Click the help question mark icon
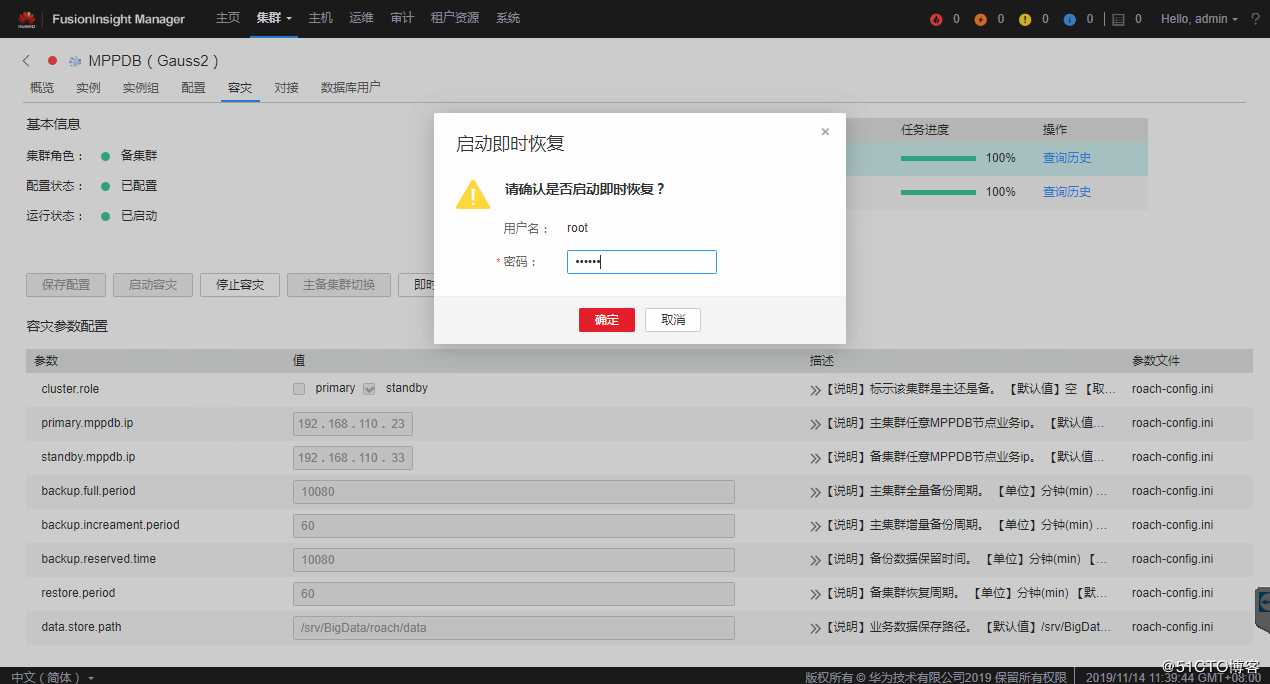 coord(1255,18)
